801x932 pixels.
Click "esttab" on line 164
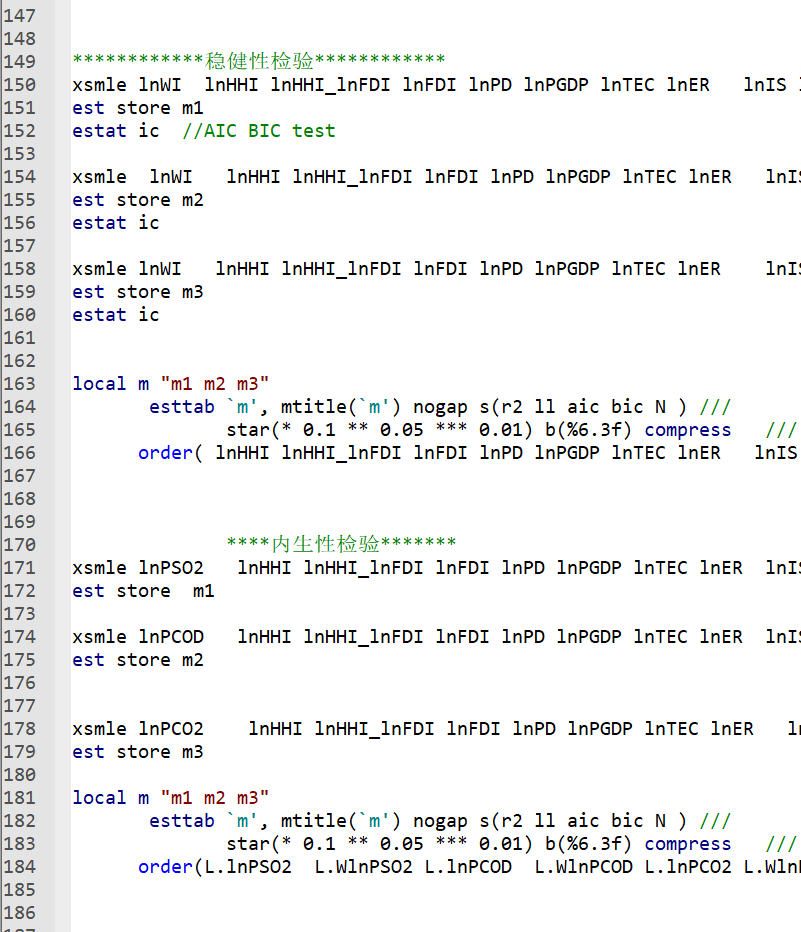pyautogui.click(x=181, y=407)
